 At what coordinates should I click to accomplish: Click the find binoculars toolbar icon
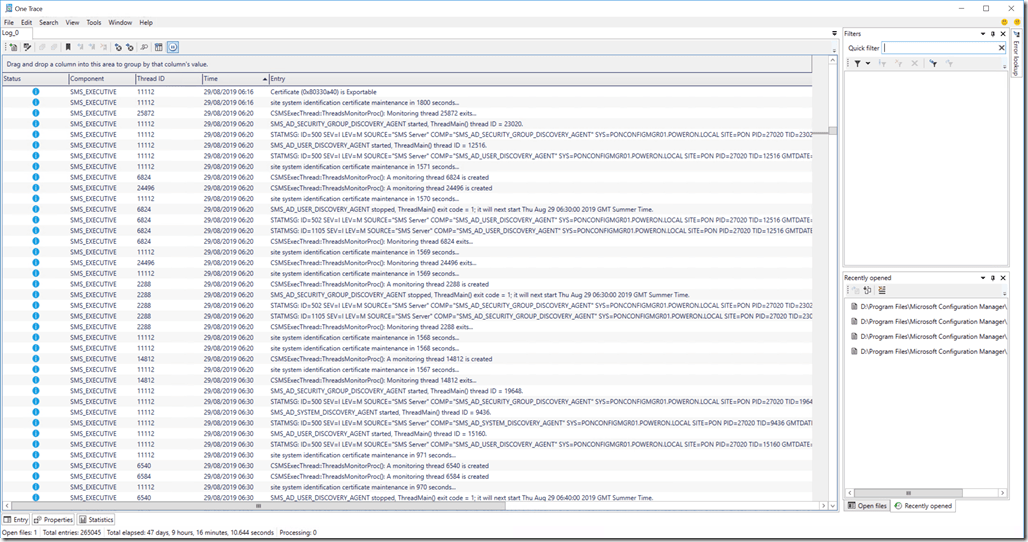point(144,46)
